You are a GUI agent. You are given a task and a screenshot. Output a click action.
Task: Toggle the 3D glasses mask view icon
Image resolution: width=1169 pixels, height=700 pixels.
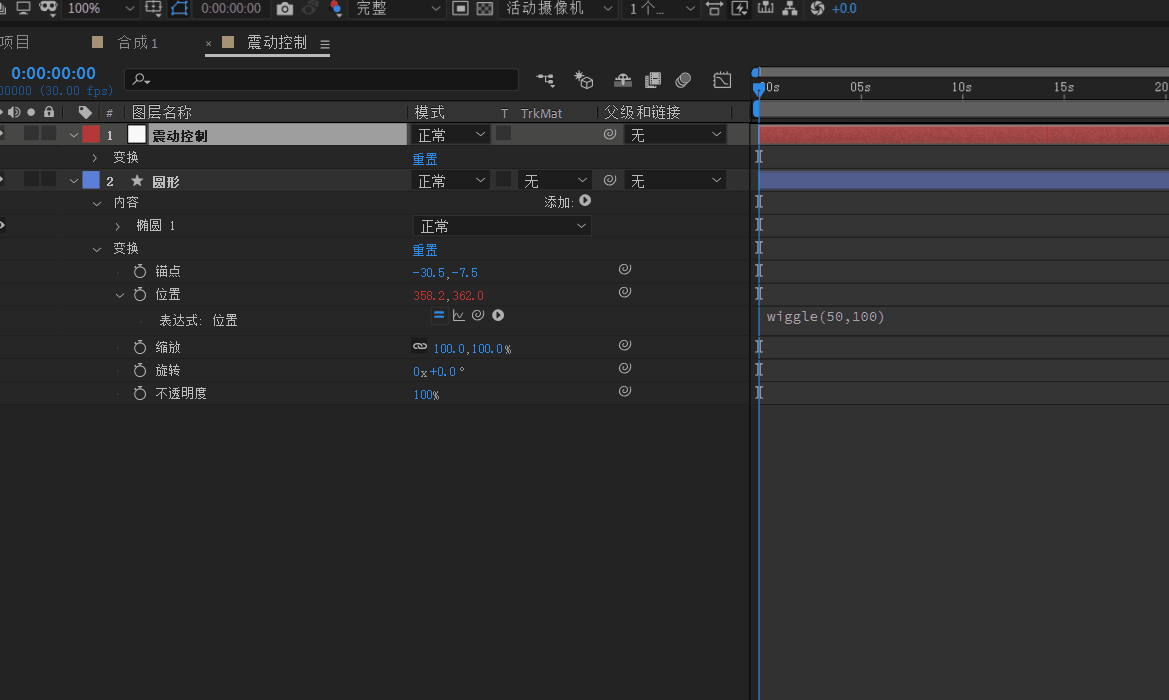coord(48,9)
